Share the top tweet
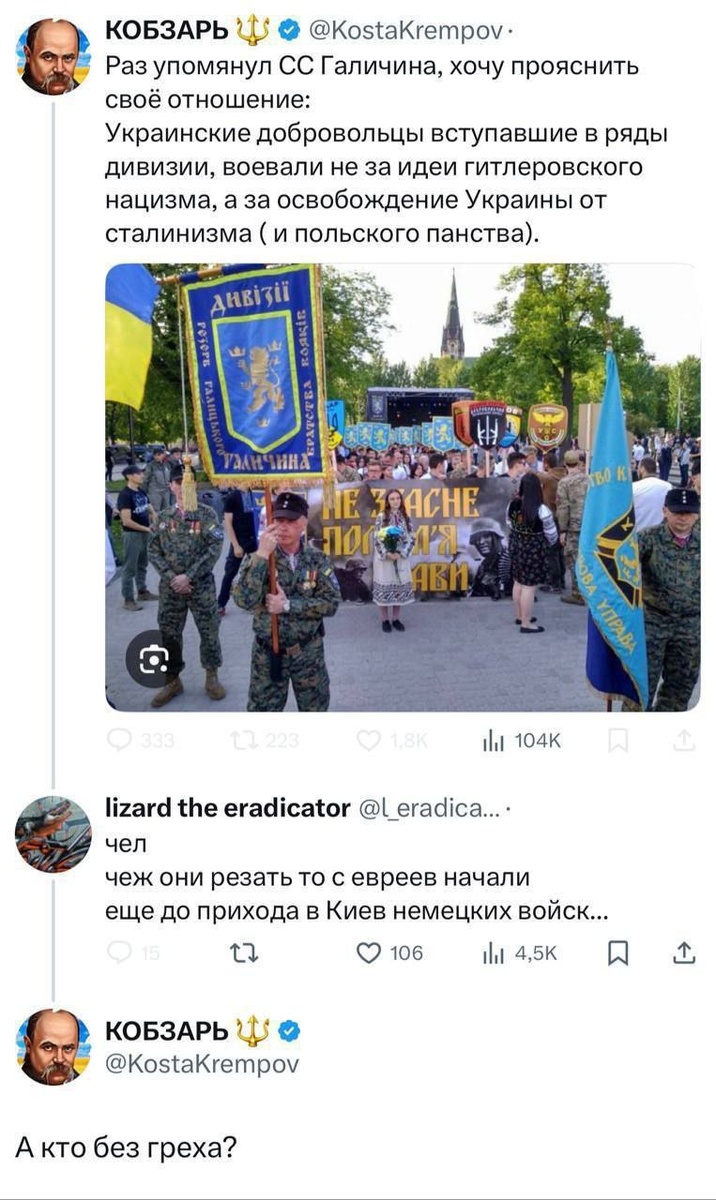The image size is (716, 1200). pos(684,741)
